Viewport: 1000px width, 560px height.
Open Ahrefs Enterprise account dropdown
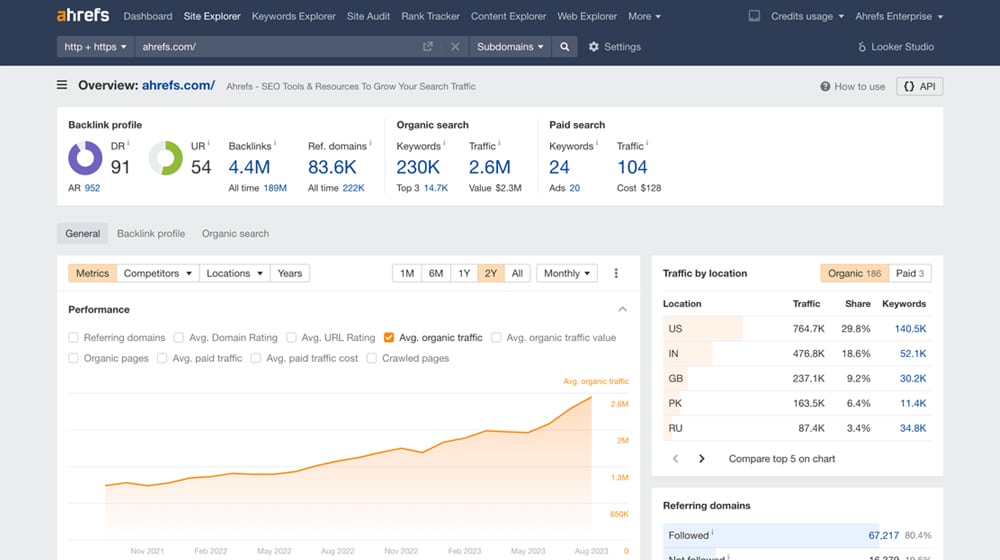(x=899, y=16)
